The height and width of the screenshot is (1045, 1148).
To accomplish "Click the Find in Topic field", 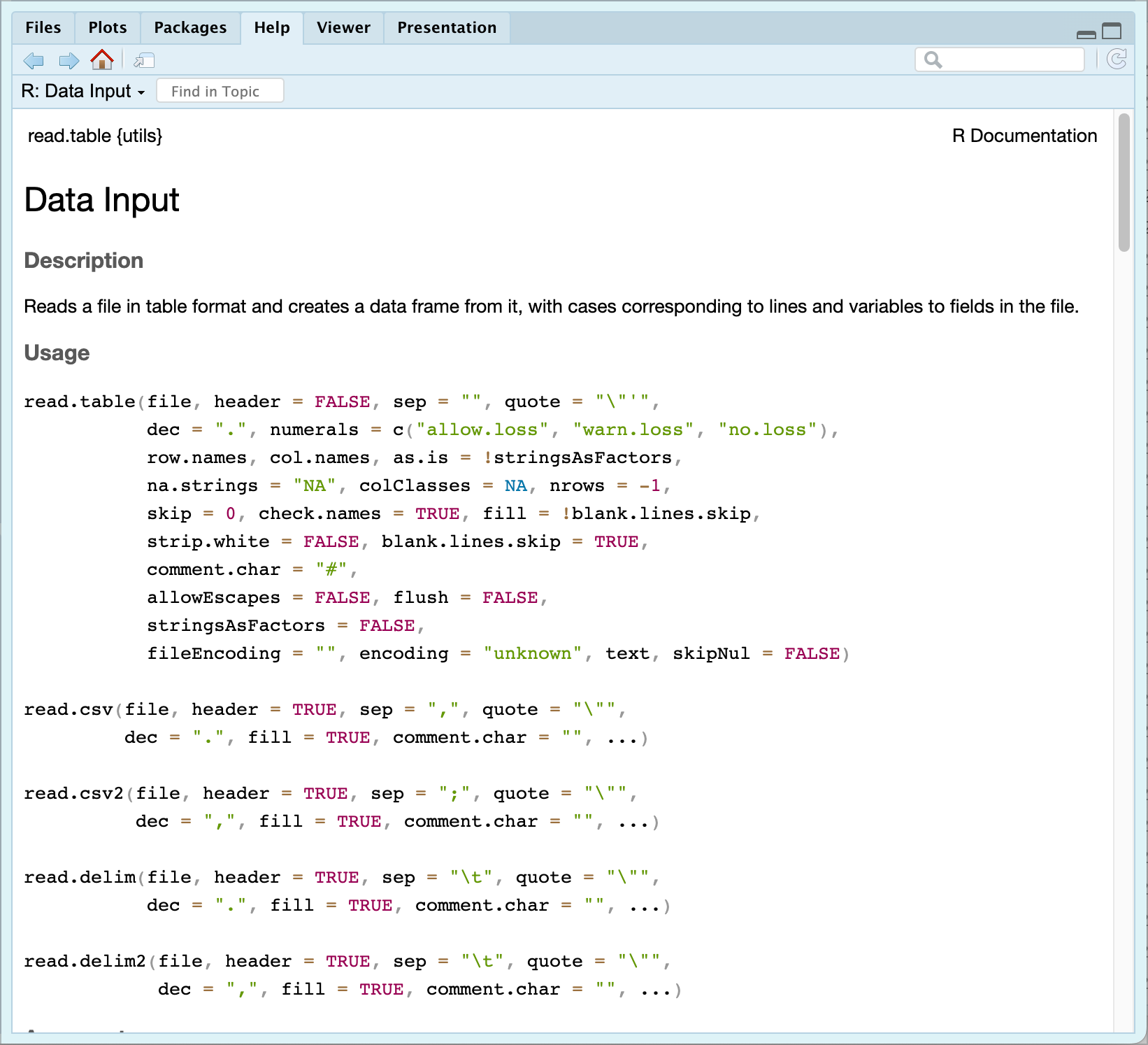I will [x=220, y=91].
